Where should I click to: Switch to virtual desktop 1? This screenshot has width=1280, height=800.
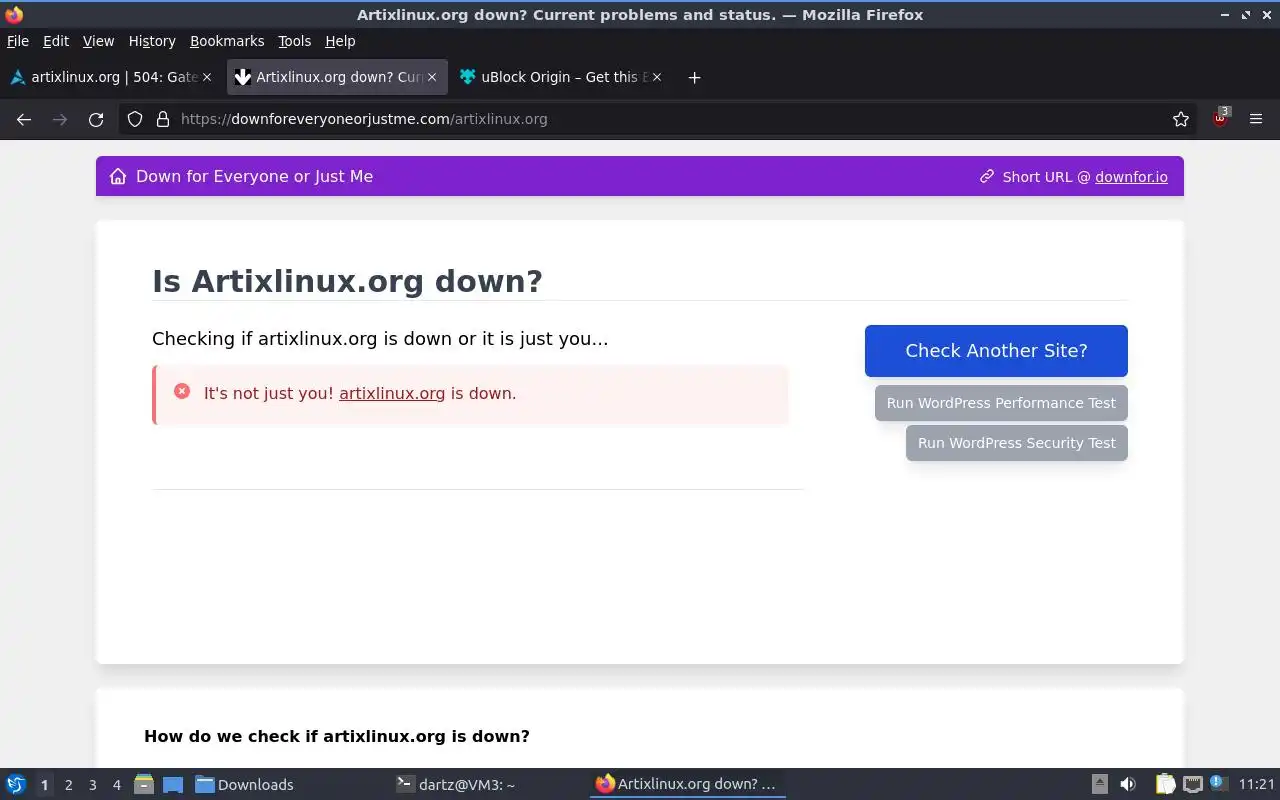tap(44, 785)
